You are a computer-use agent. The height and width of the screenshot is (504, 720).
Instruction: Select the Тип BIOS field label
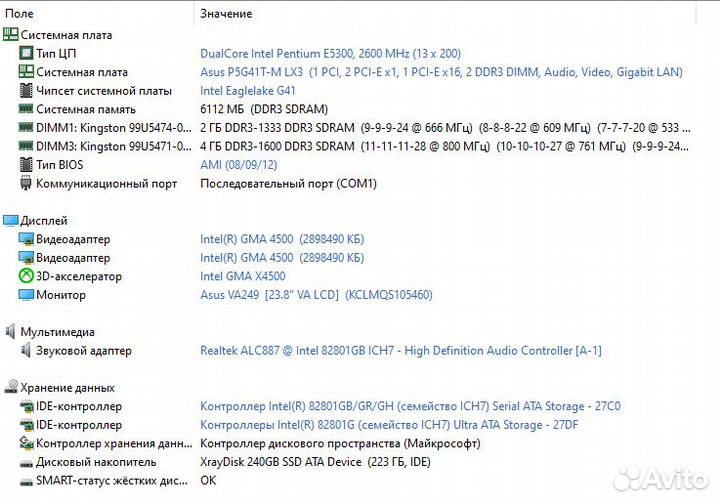click(x=60, y=165)
